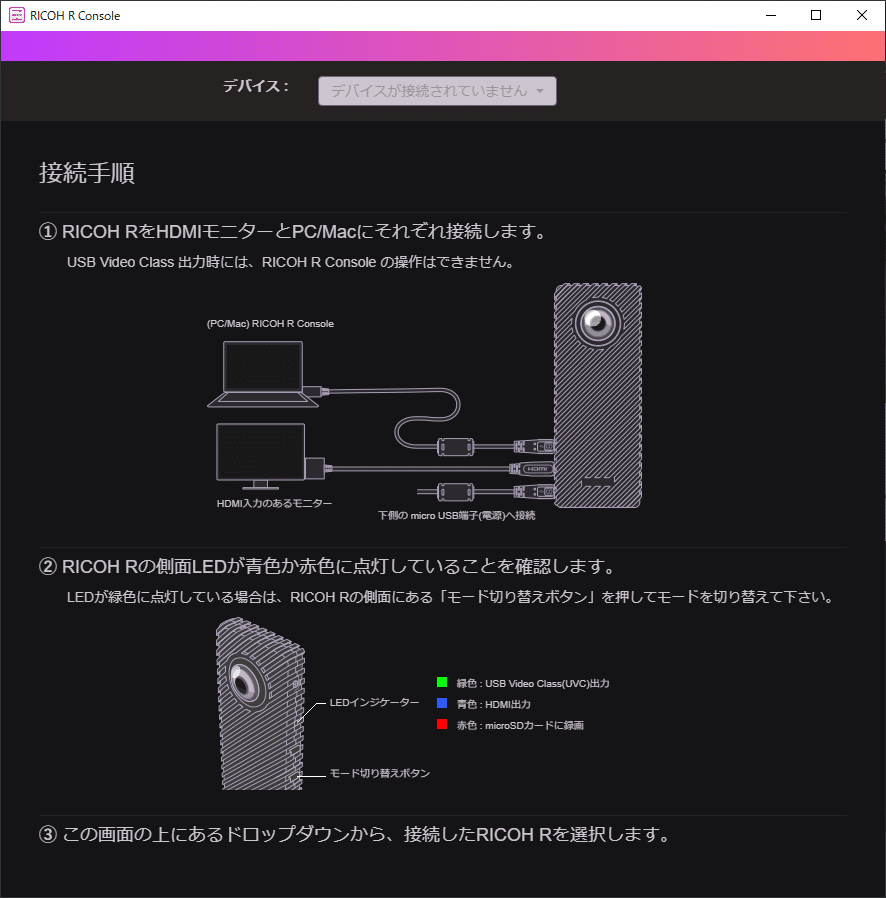Click the HDMI monitor illustration
886x898 pixels.
(x=261, y=456)
